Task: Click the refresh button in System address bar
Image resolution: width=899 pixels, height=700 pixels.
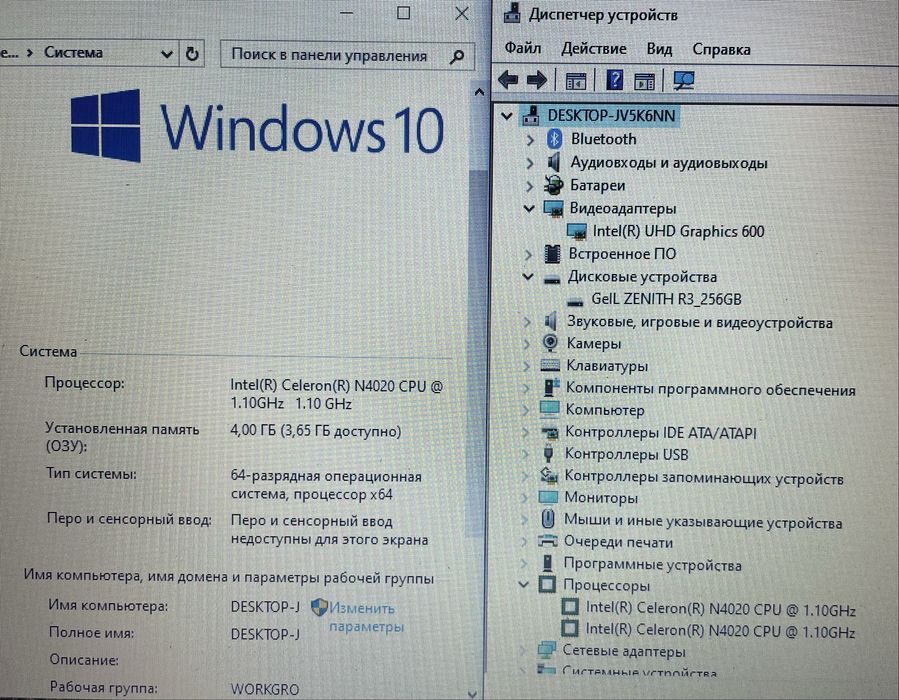Action: tap(192, 54)
